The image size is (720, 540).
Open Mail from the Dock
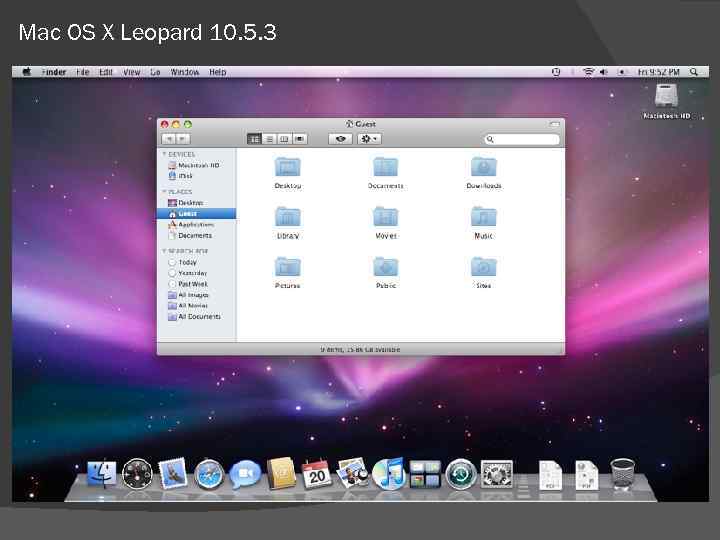click(x=173, y=473)
